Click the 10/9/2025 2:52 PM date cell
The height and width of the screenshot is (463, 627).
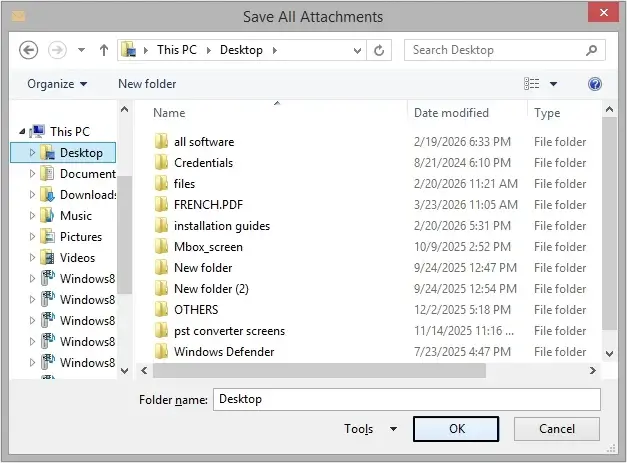462,247
